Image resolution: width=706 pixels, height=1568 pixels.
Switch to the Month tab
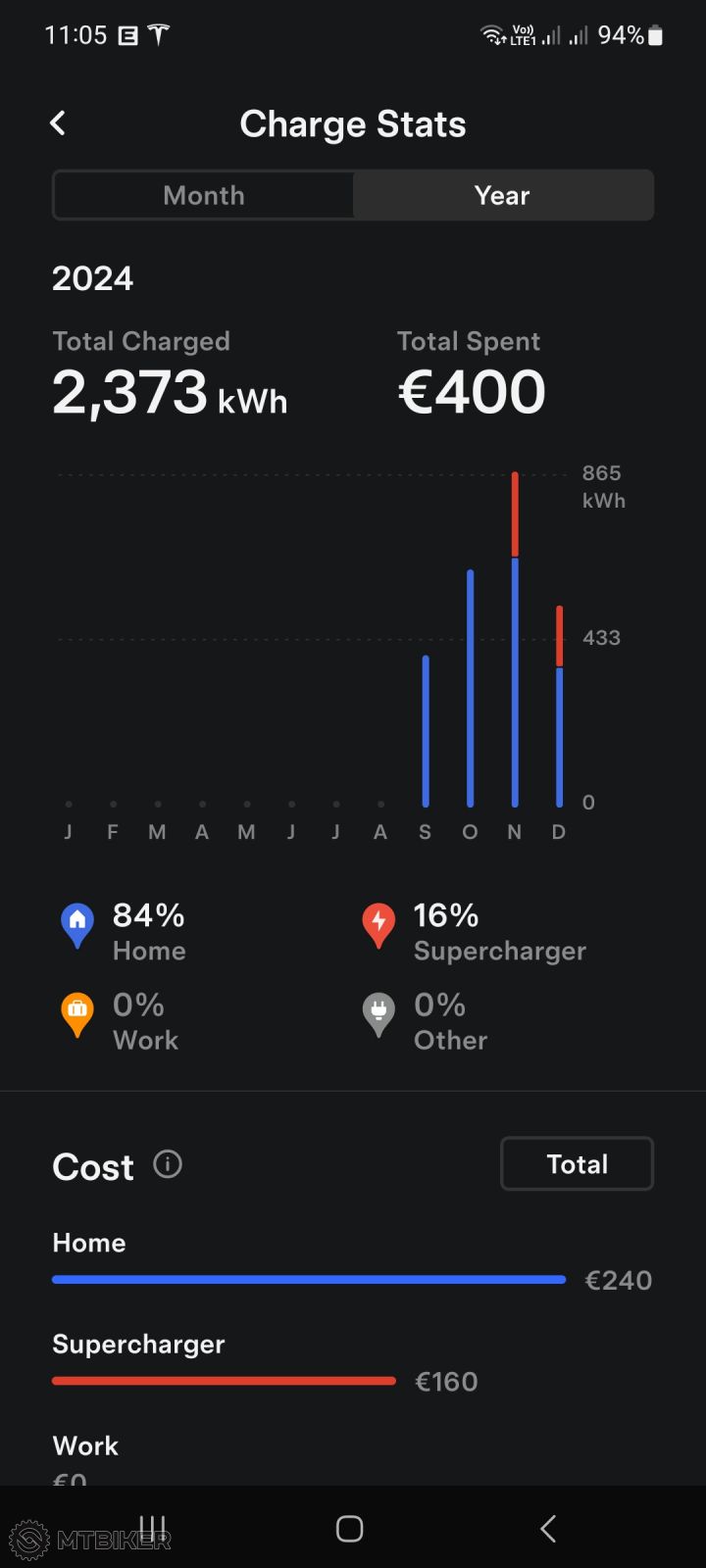204,195
